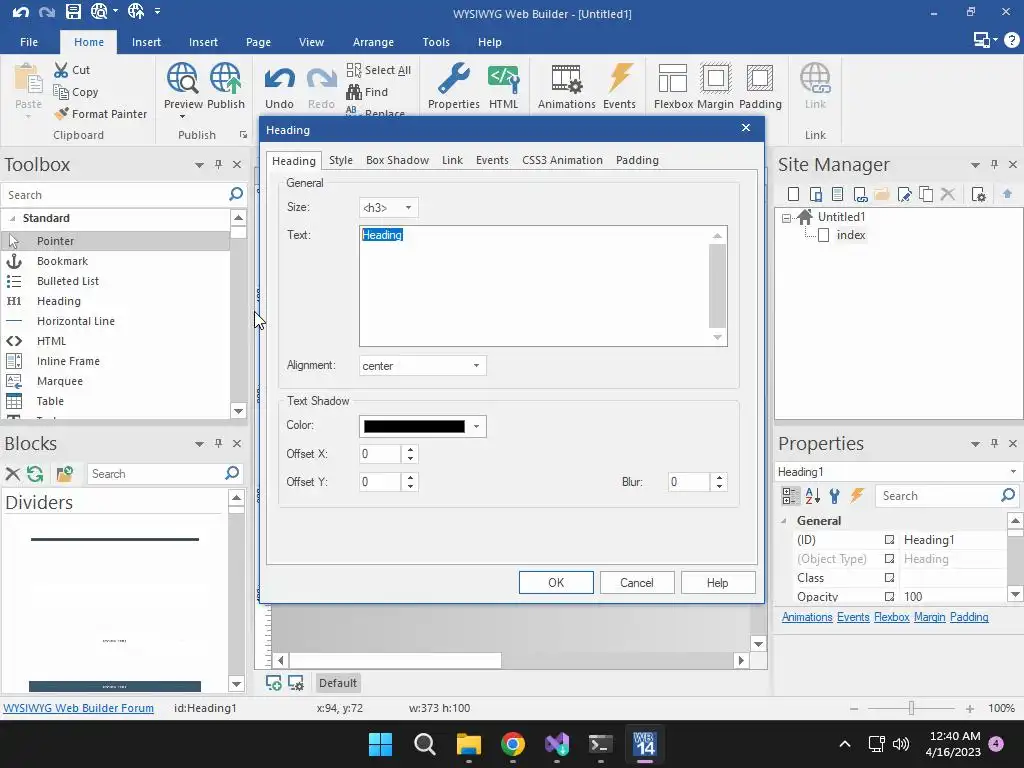Viewport: 1024px width, 768px height.
Task: Open the Properties wrench tool
Action: click(x=453, y=78)
